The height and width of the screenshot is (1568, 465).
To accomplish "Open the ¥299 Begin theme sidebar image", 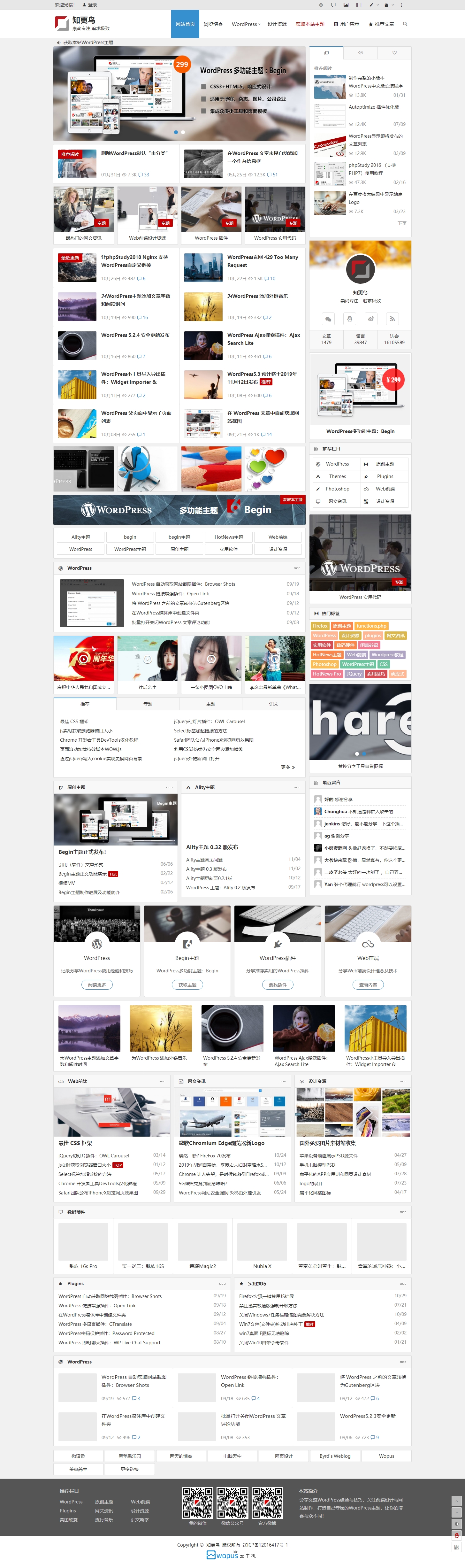I will 360,388.
